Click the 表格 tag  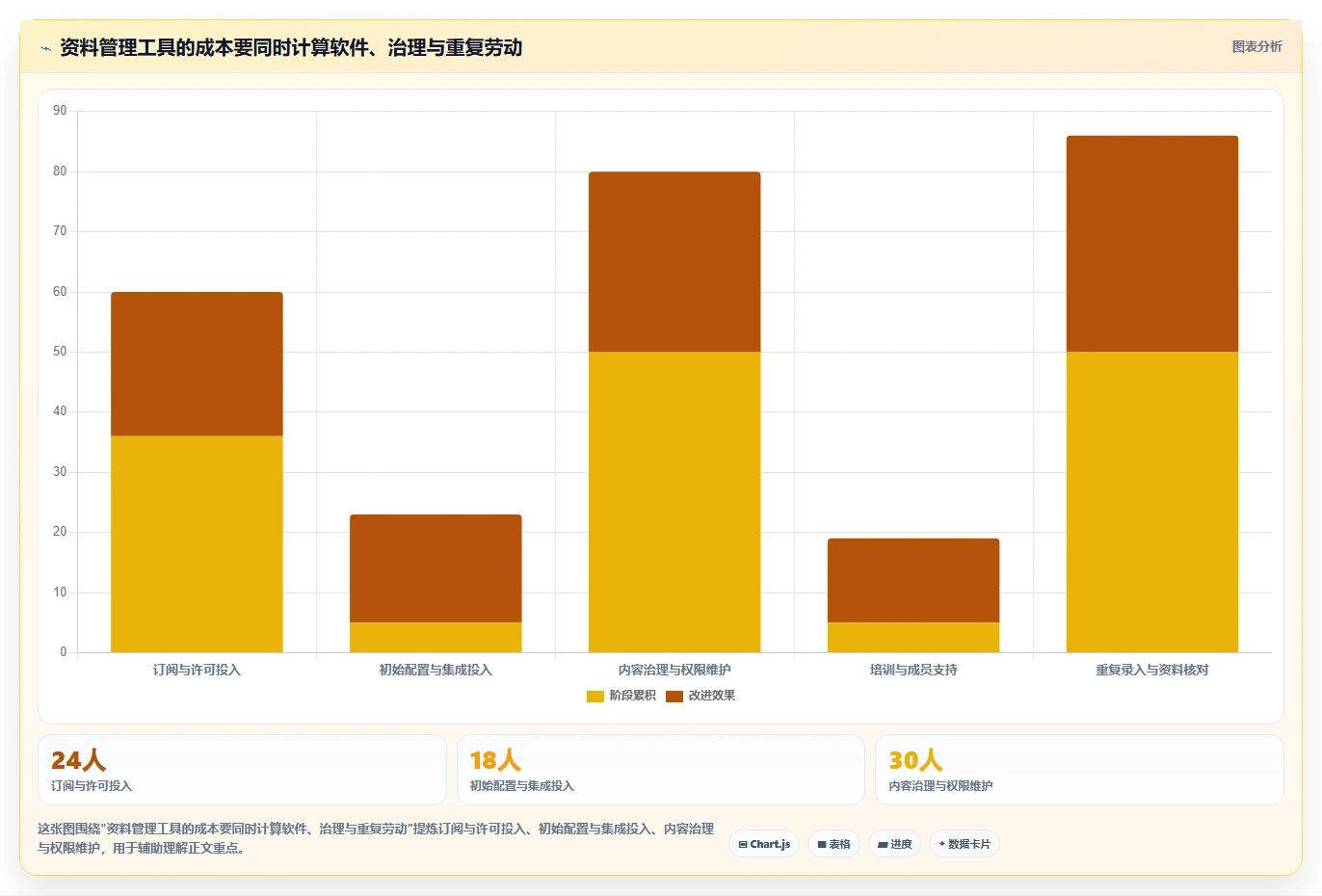click(834, 844)
